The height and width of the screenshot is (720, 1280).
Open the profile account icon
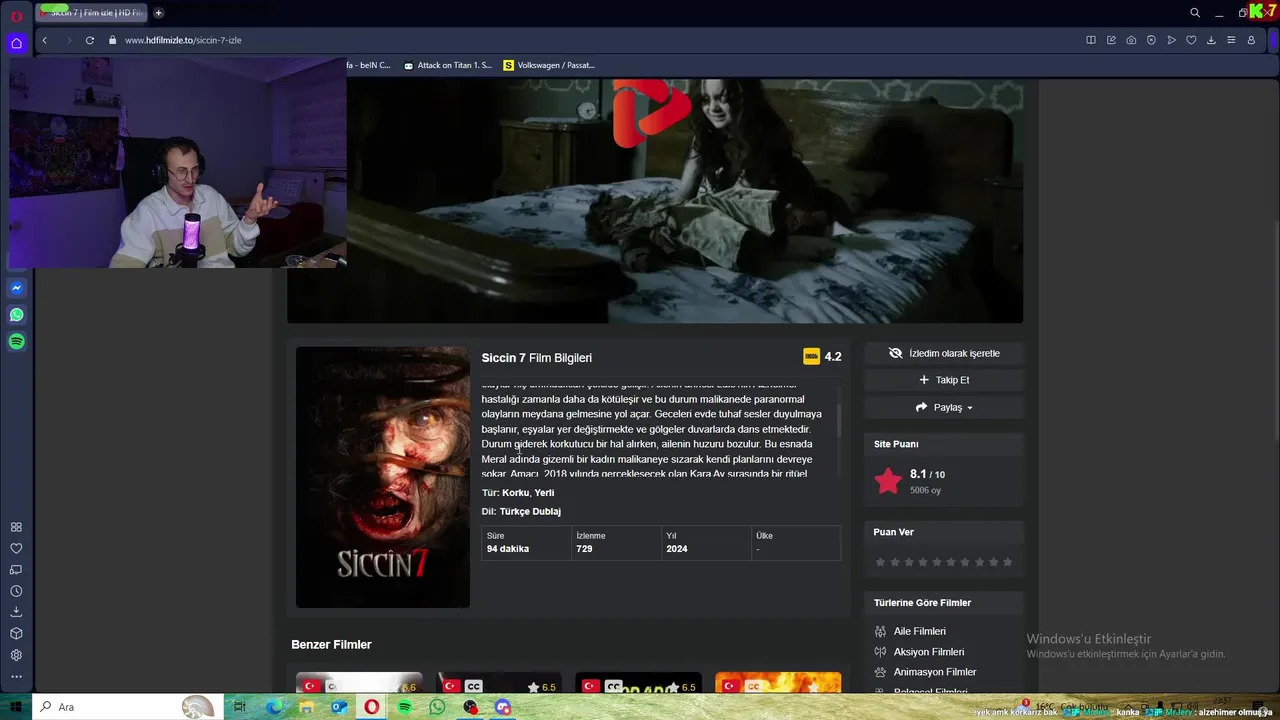[x=1251, y=40]
